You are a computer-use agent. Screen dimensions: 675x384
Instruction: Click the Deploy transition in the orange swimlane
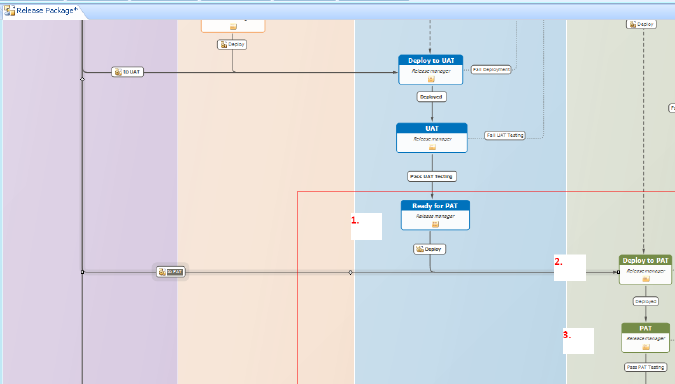point(232,44)
